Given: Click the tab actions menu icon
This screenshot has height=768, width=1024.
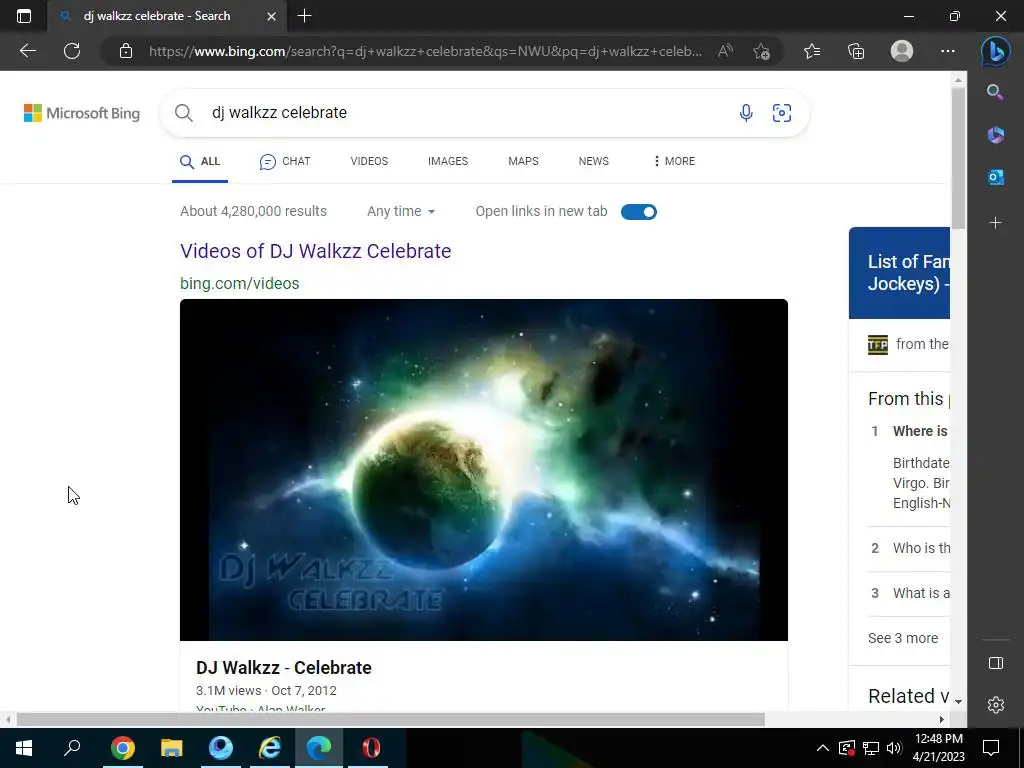Looking at the screenshot, I should (24, 16).
